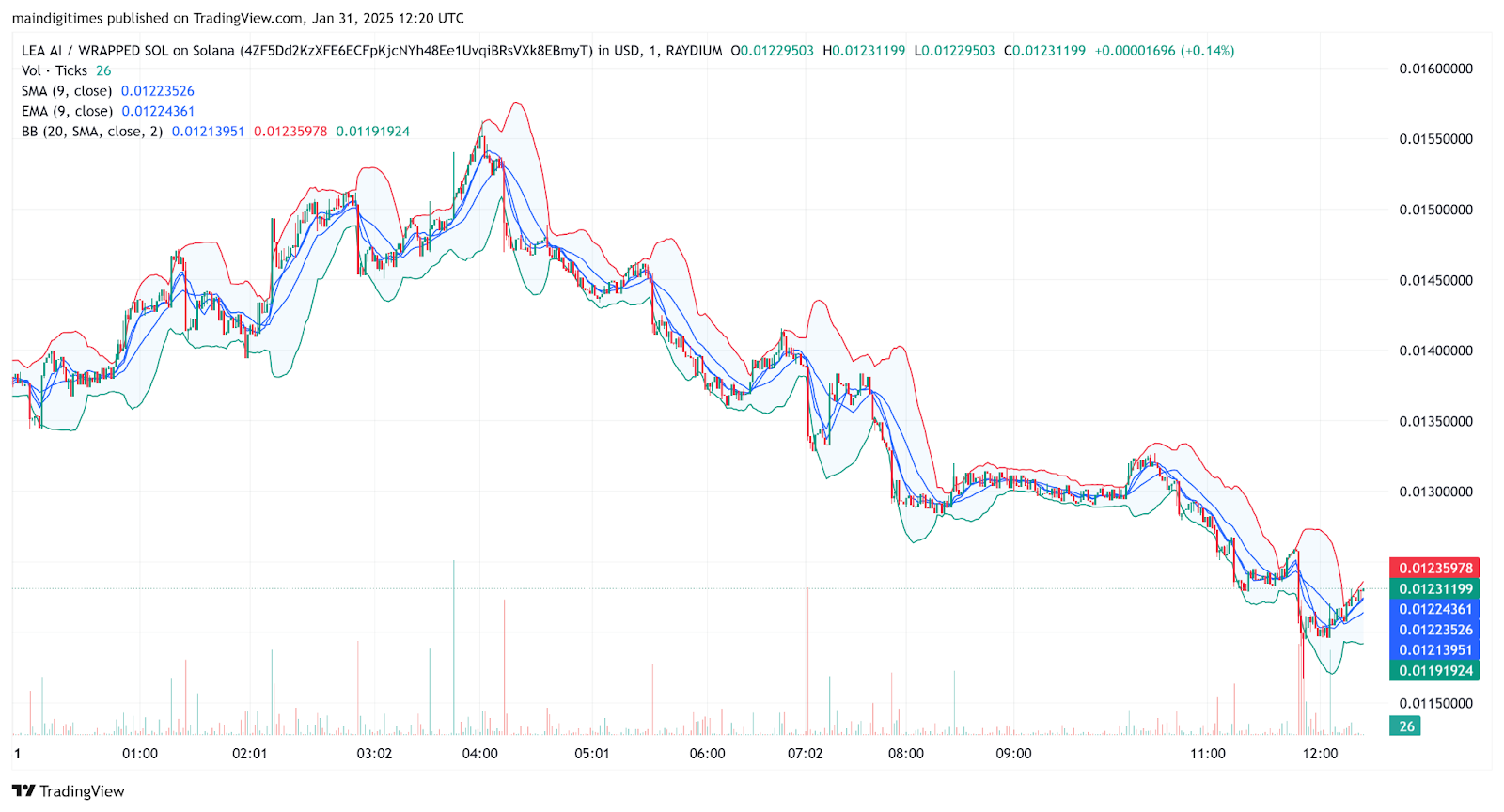
Task: Click the 0.01300000 price axis label
Action: (1435, 492)
